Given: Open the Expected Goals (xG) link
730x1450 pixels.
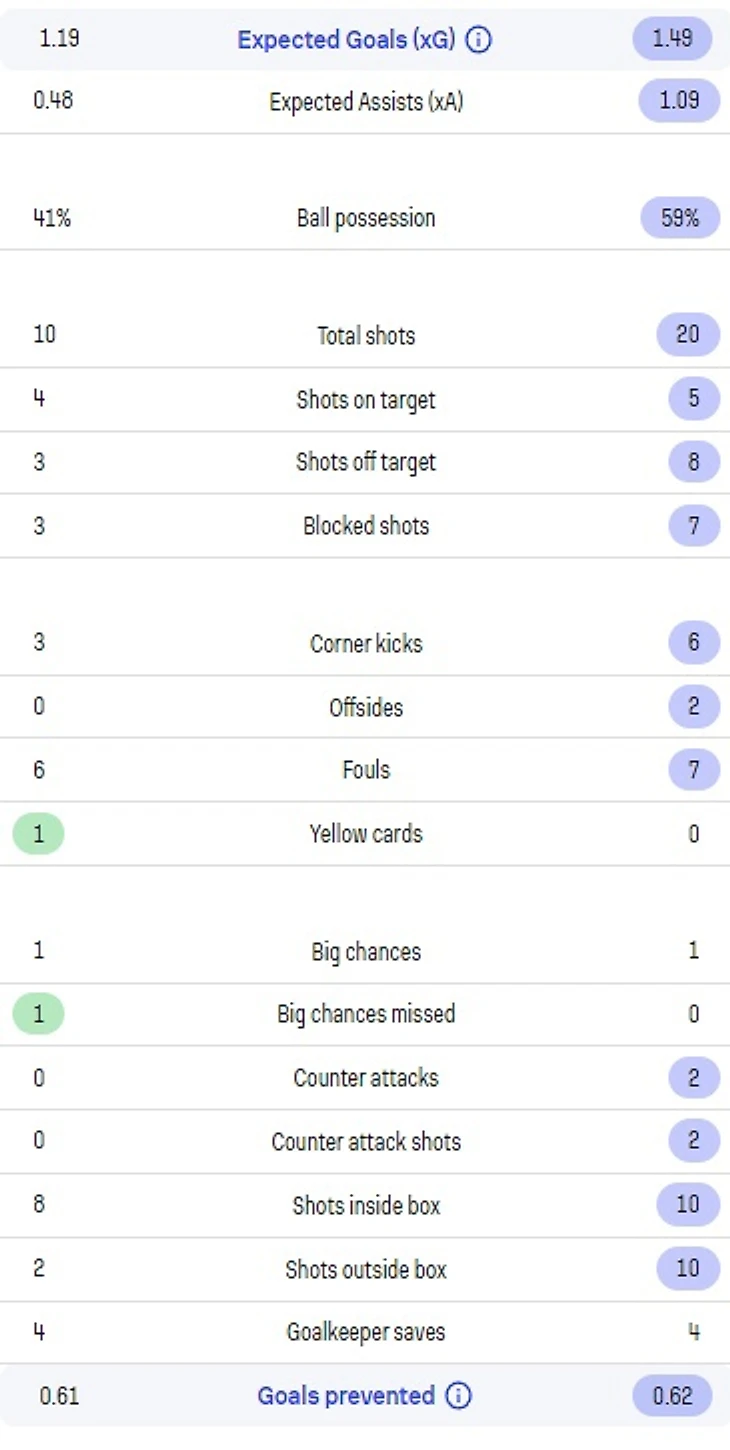Looking at the screenshot, I should click(346, 40).
